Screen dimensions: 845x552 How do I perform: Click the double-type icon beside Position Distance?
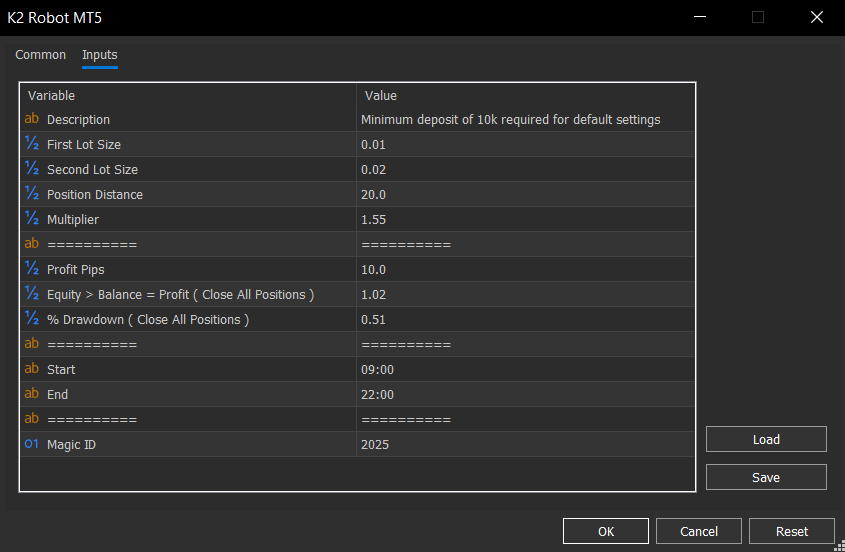[x=32, y=193]
